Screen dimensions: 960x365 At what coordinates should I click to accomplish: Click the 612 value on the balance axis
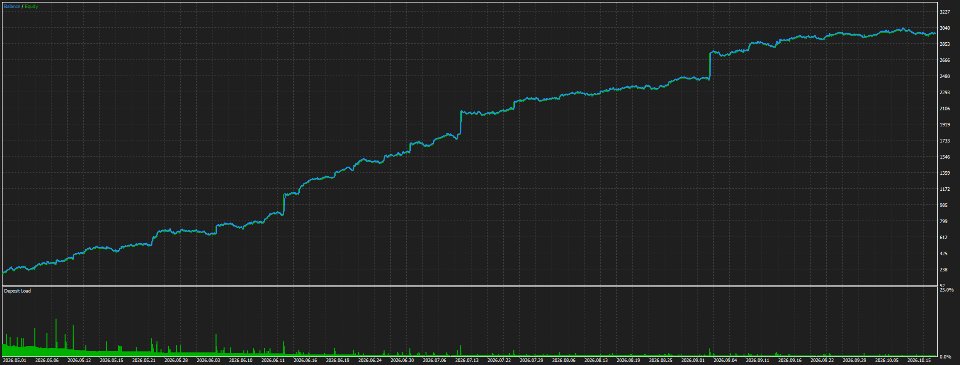tap(943, 238)
